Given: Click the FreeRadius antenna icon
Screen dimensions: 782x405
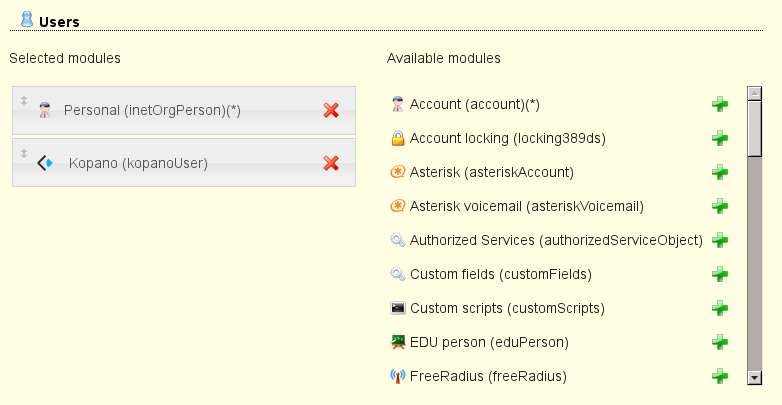Looking at the screenshot, I should coord(397,377).
